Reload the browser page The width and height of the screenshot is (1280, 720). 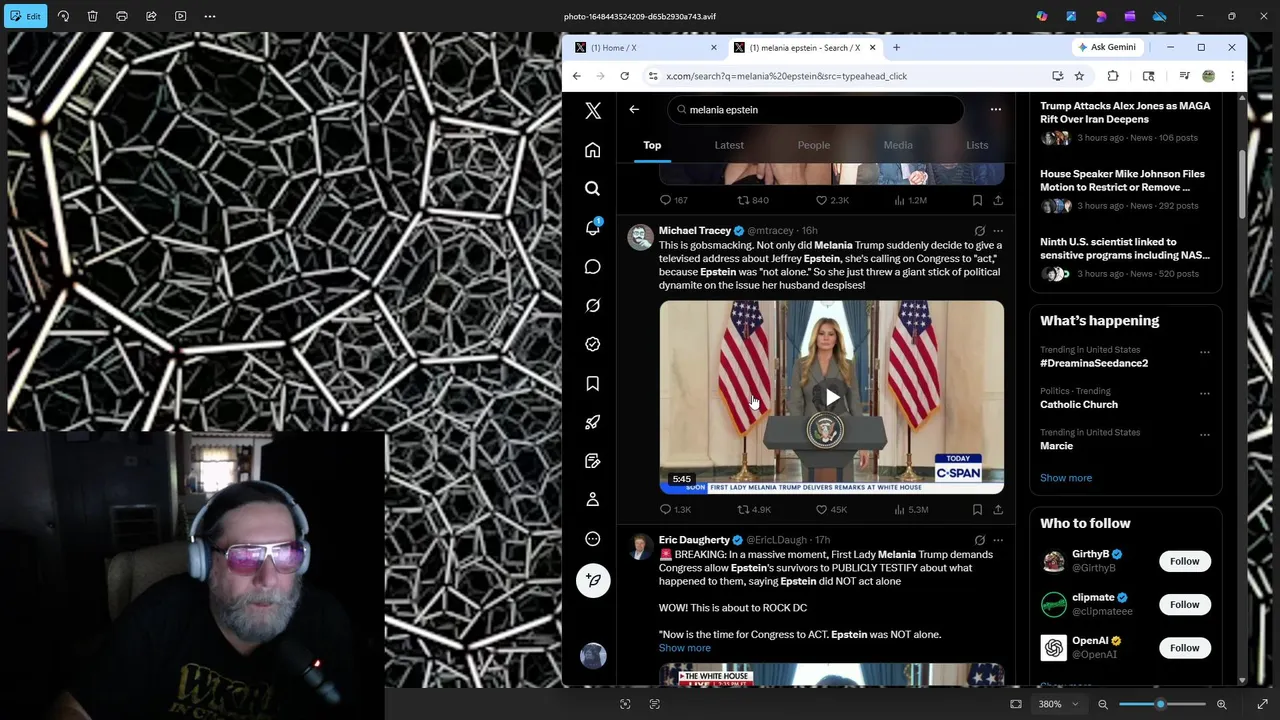point(625,76)
